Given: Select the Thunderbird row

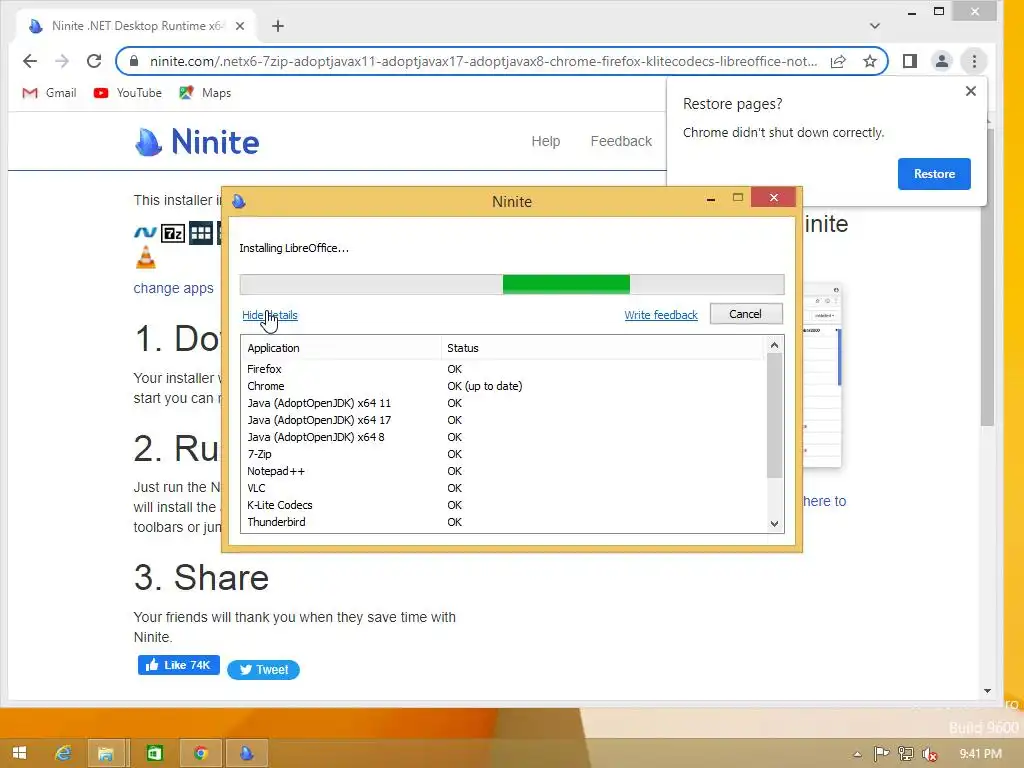Looking at the screenshot, I should (x=503, y=522).
